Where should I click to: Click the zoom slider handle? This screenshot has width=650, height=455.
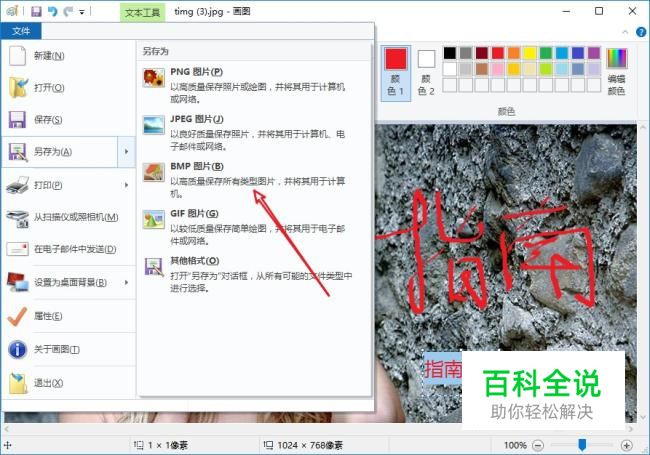tap(582, 445)
